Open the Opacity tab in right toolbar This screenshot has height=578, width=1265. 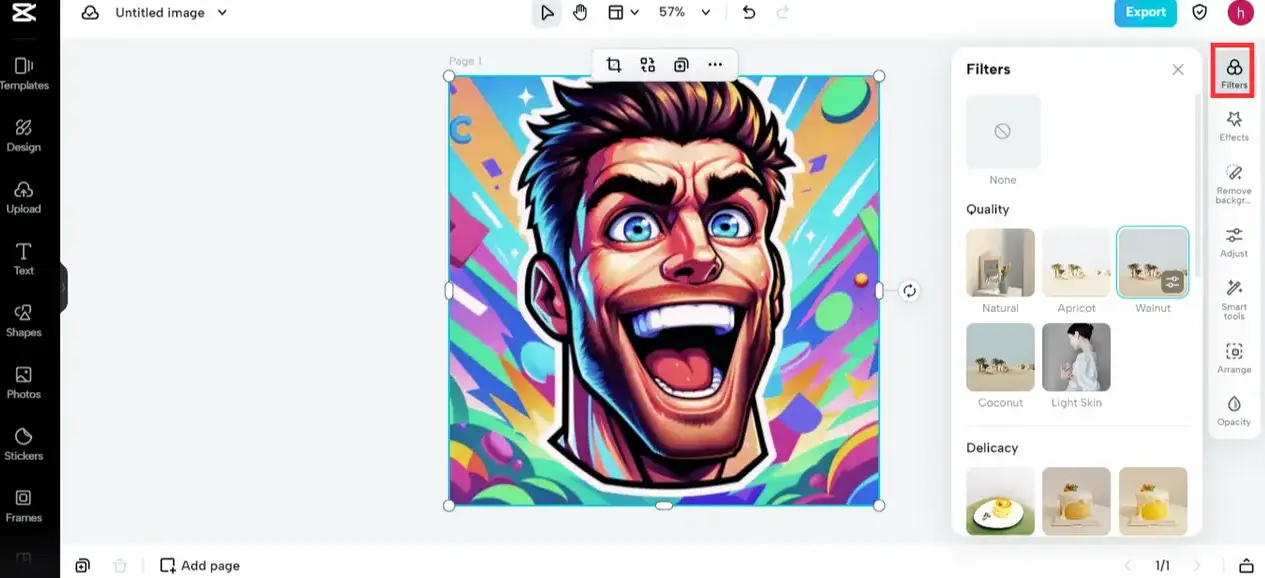coord(1234,410)
